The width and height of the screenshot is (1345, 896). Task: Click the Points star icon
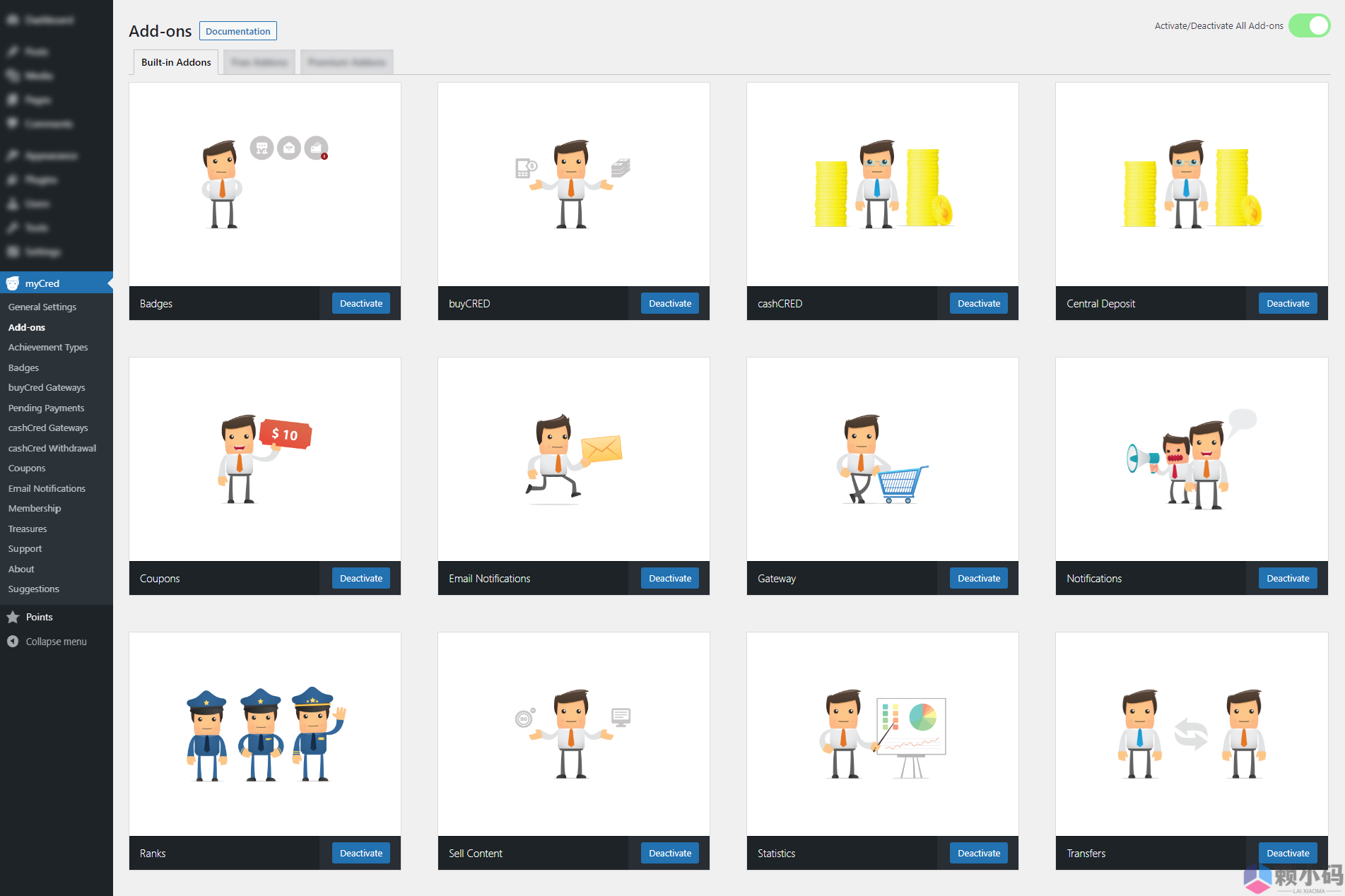13,617
